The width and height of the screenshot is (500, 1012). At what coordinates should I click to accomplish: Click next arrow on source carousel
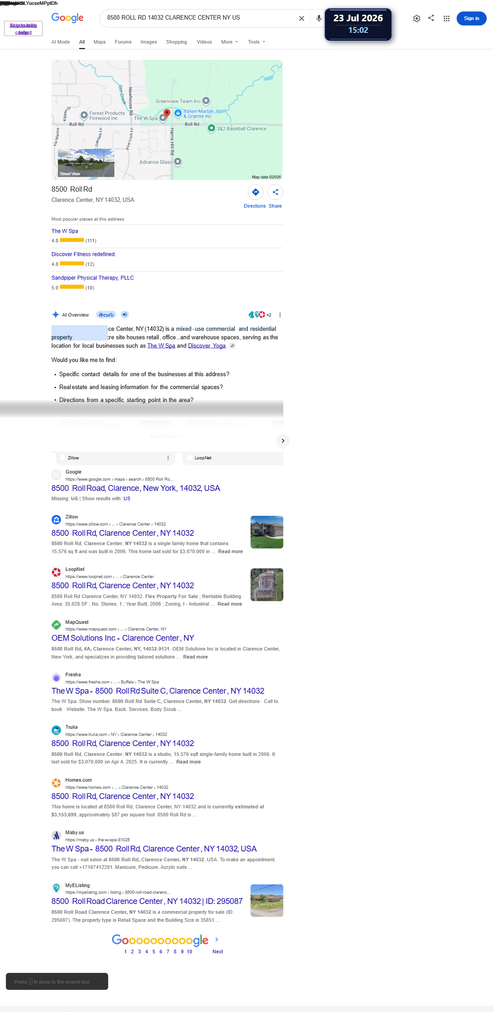[x=283, y=441]
